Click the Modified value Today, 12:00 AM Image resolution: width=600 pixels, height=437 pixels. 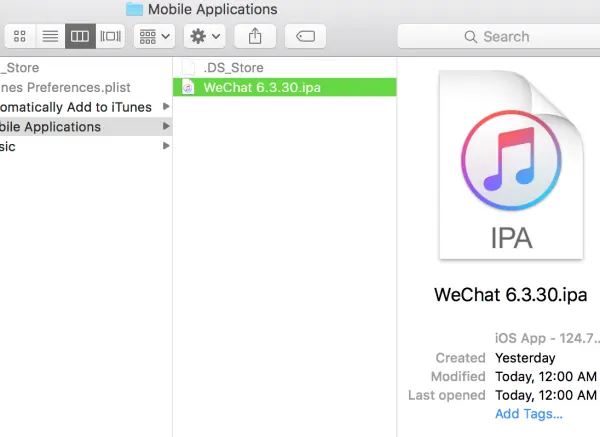click(x=546, y=377)
